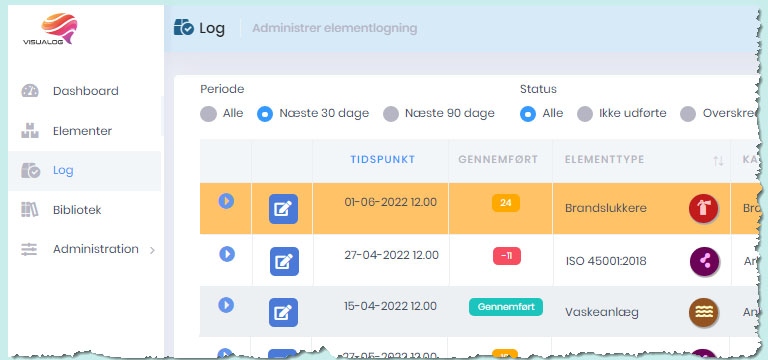Viewport: 768px width, 360px height.
Task: Sort by Elementtype arrows icon
Action: tap(718, 161)
